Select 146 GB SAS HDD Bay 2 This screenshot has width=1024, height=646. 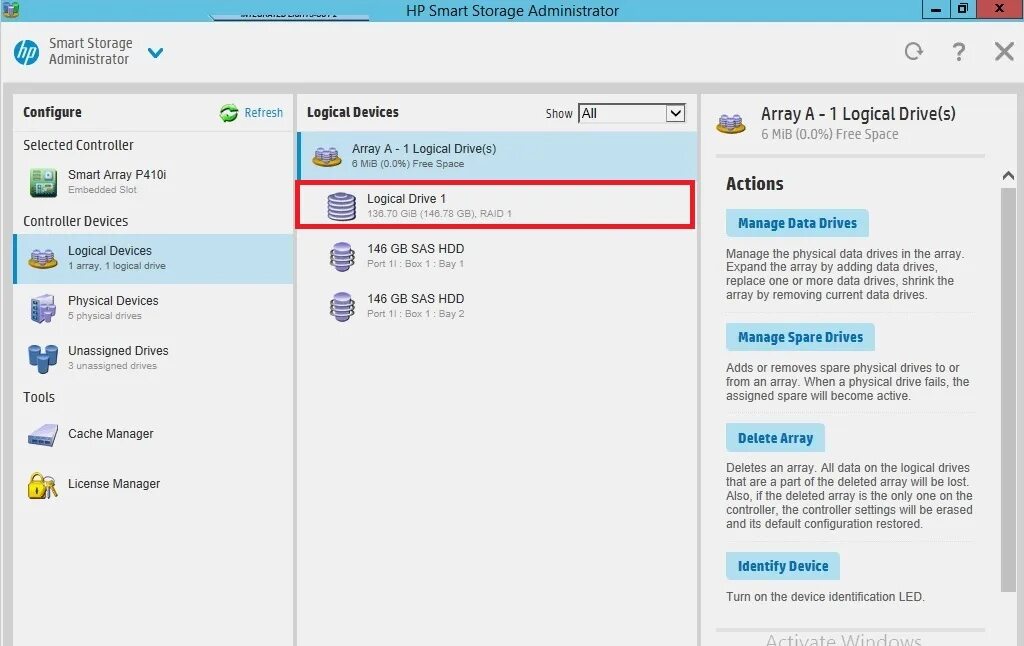click(497, 306)
